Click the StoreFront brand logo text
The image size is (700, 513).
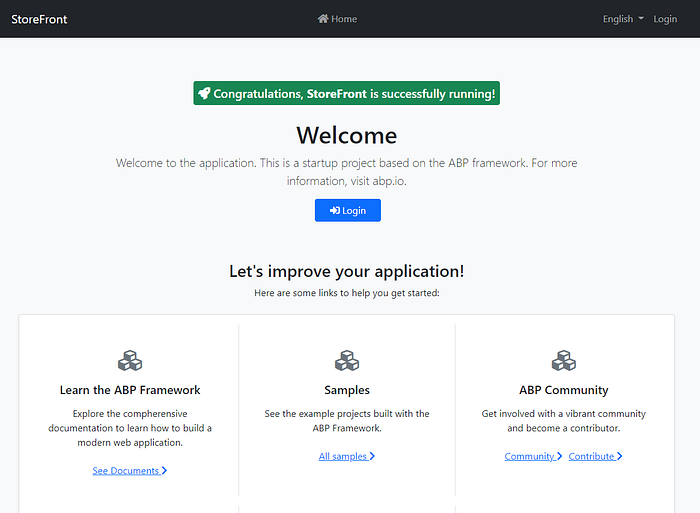click(39, 19)
